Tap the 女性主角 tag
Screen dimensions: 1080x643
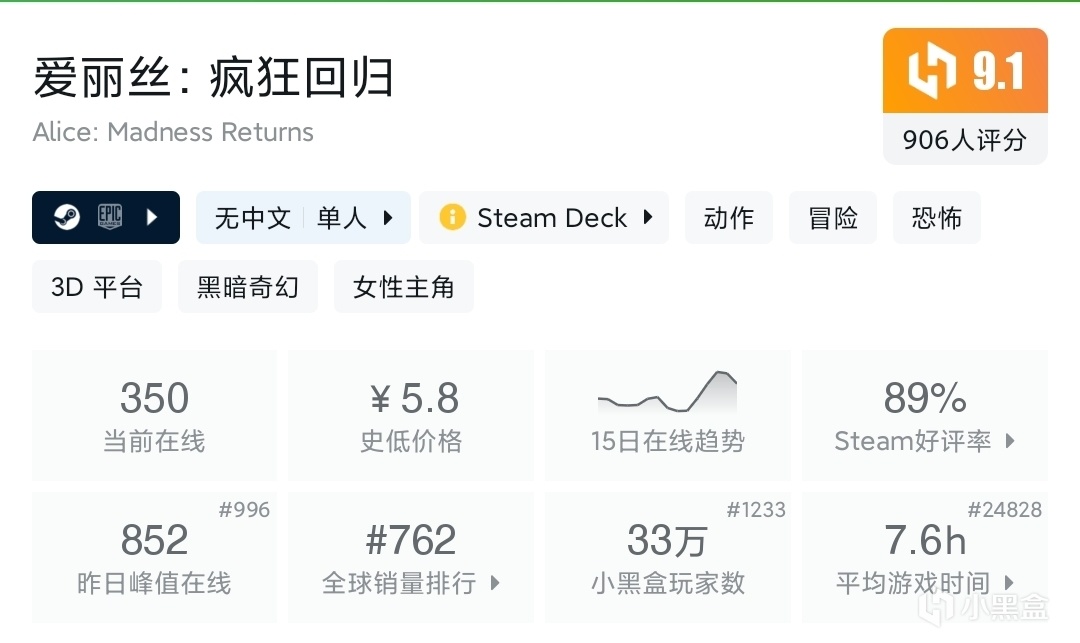click(403, 287)
